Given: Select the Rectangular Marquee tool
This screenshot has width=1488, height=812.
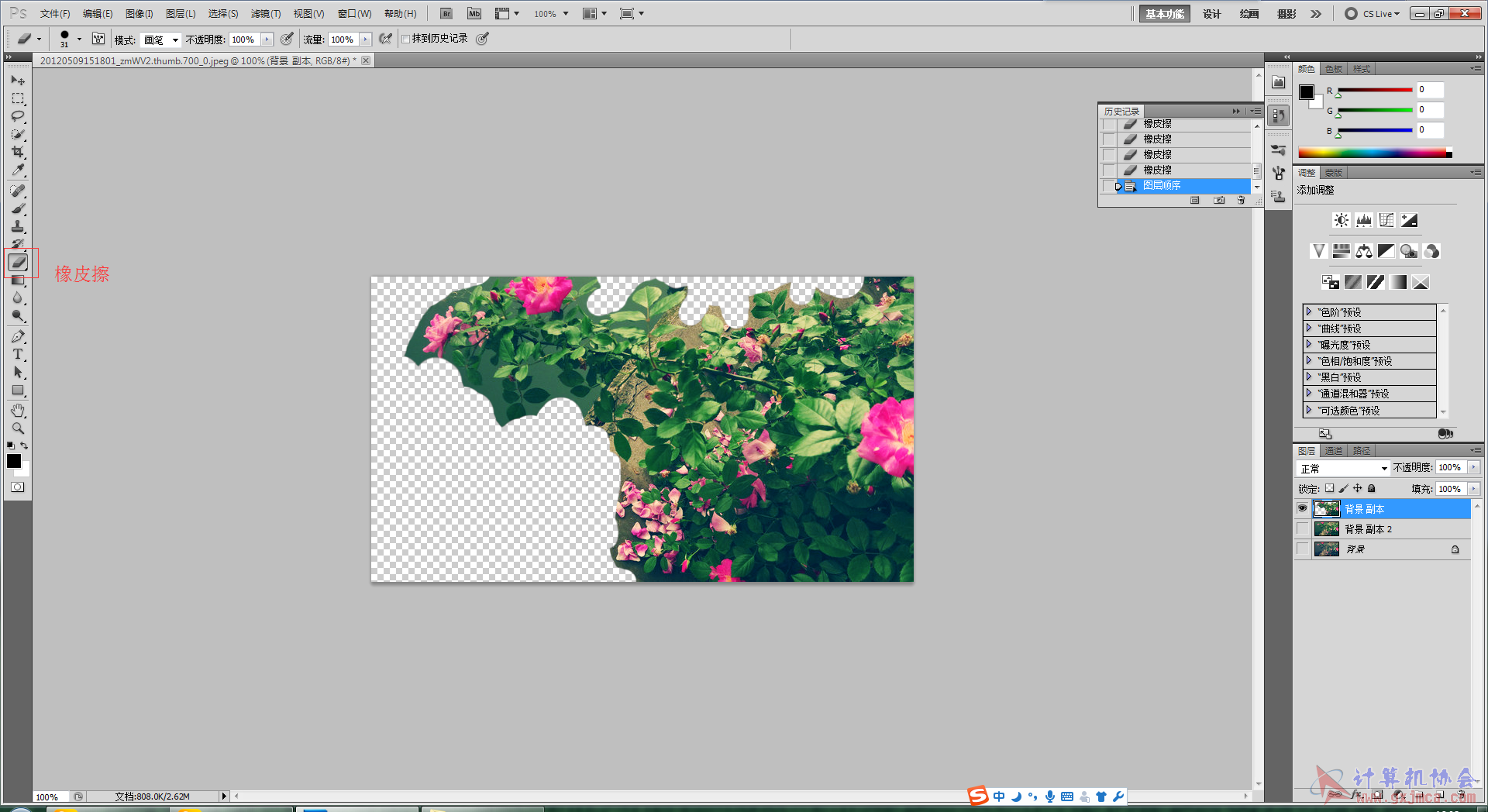Looking at the screenshot, I should pos(18,98).
